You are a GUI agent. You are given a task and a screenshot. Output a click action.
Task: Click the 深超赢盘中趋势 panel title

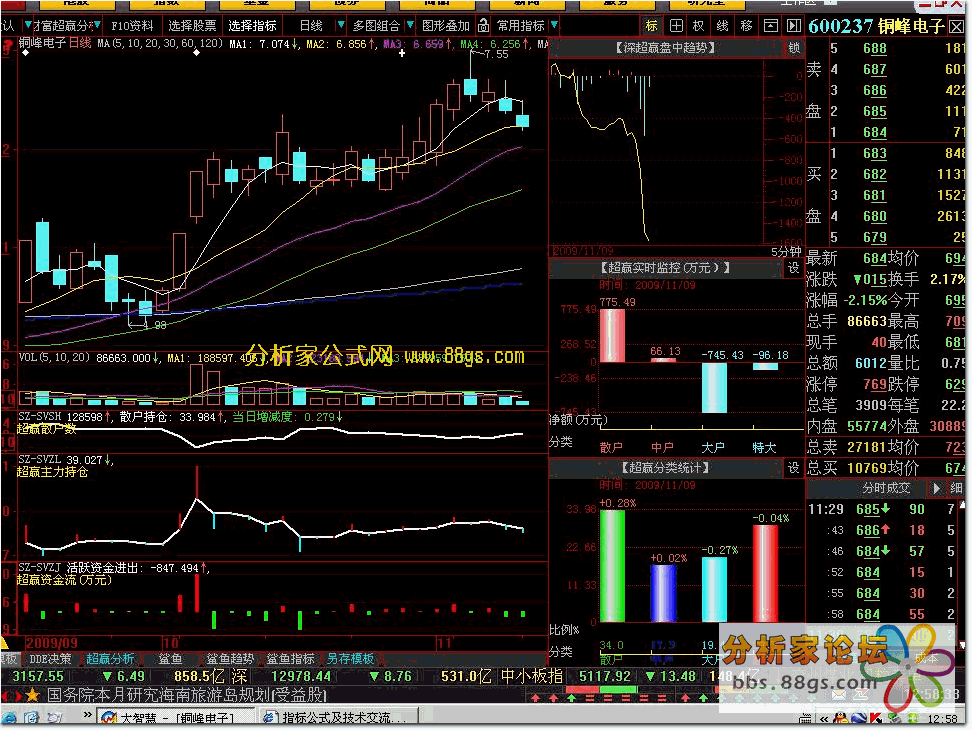tap(665, 48)
